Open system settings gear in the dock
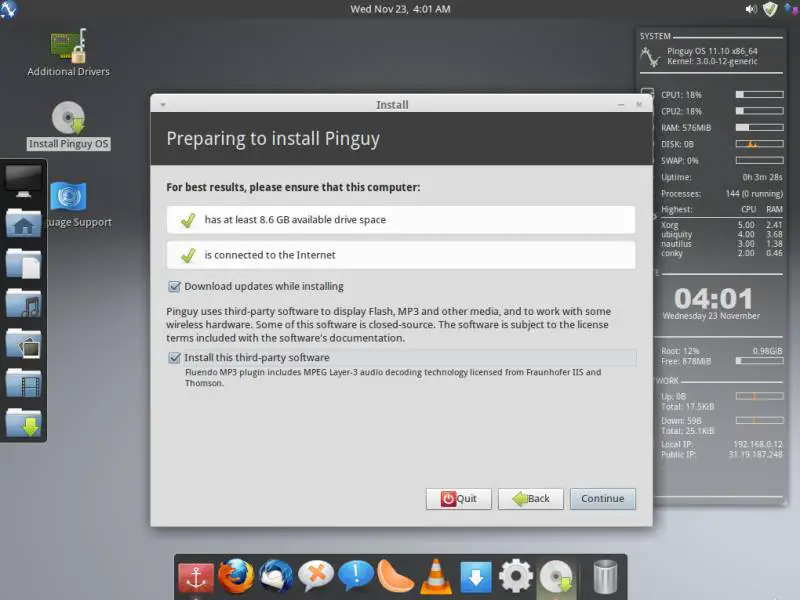The width and height of the screenshot is (800, 600). [516, 576]
